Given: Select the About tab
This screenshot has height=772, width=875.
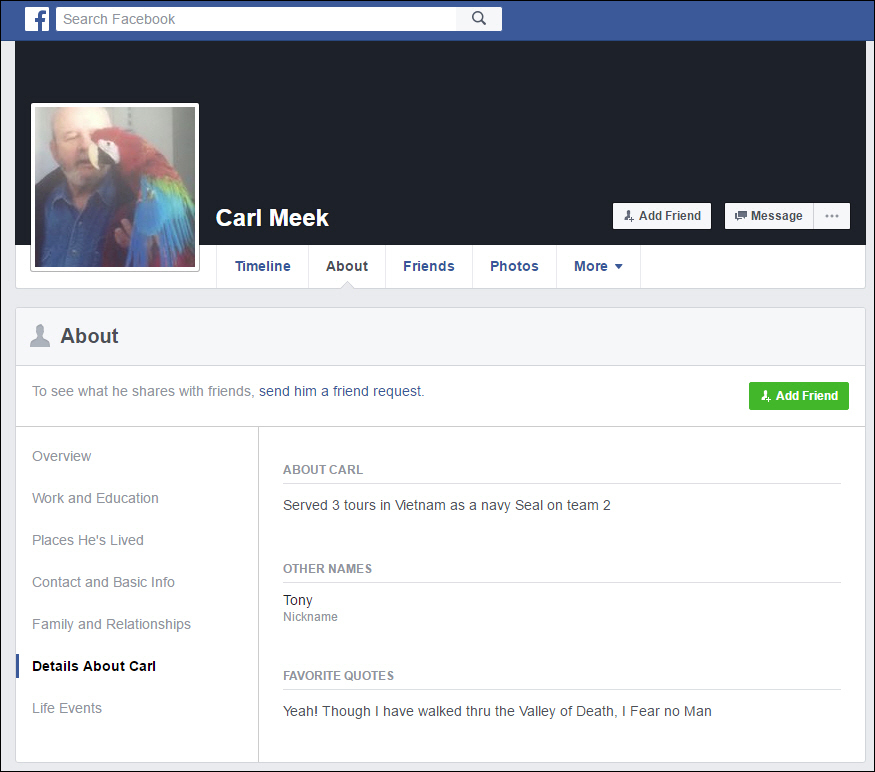Looking at the screenshot, I should pos(347,266).
